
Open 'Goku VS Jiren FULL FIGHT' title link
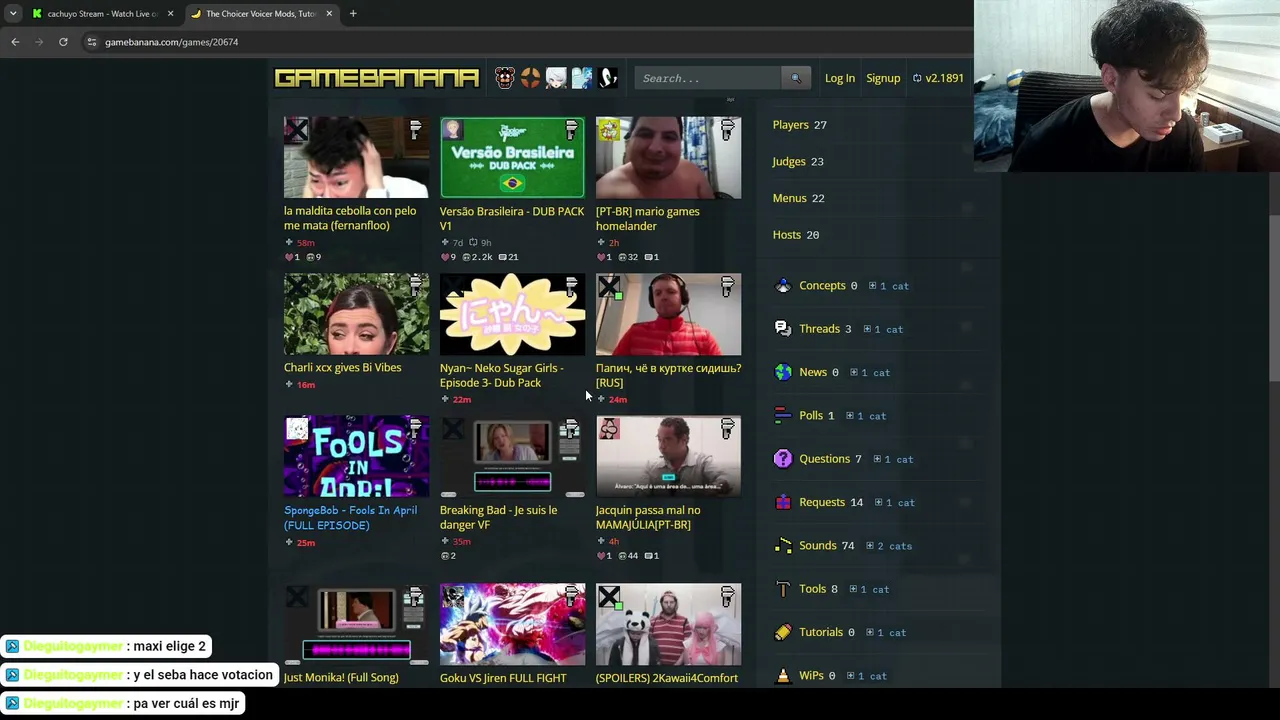tap(503, 678)
